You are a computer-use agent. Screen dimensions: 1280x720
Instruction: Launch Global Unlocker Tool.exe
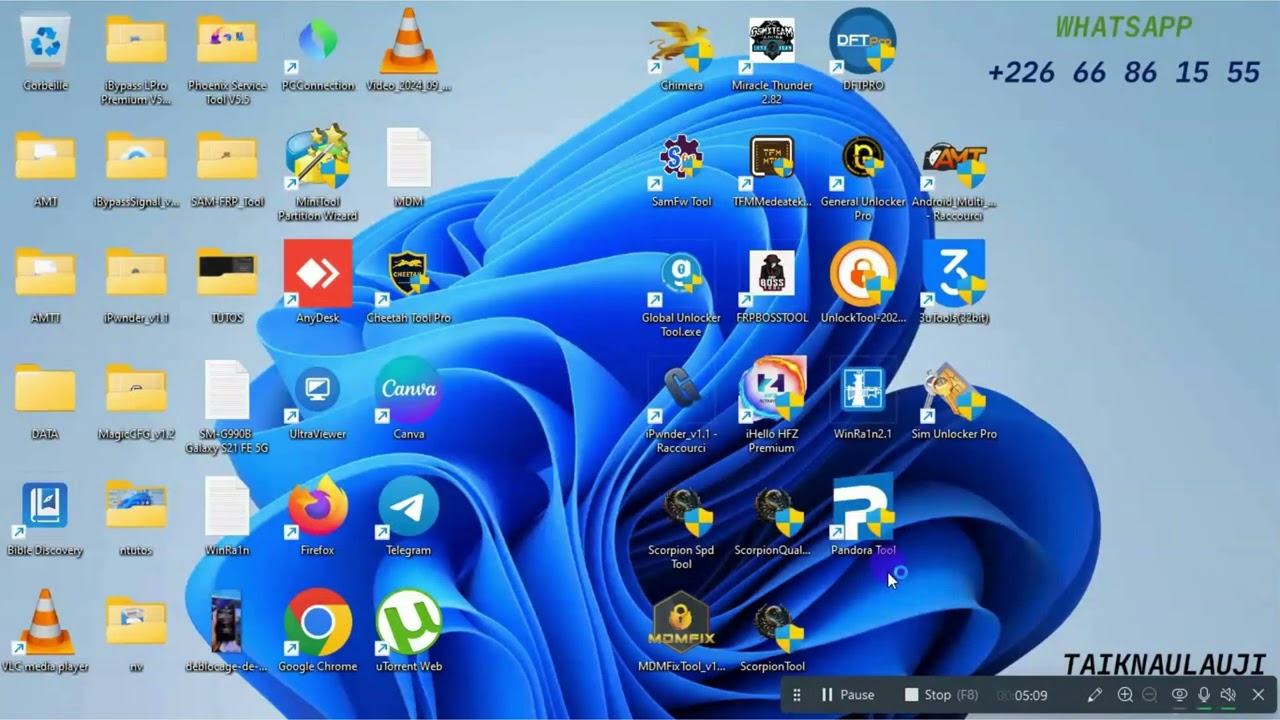coord(681,276)
